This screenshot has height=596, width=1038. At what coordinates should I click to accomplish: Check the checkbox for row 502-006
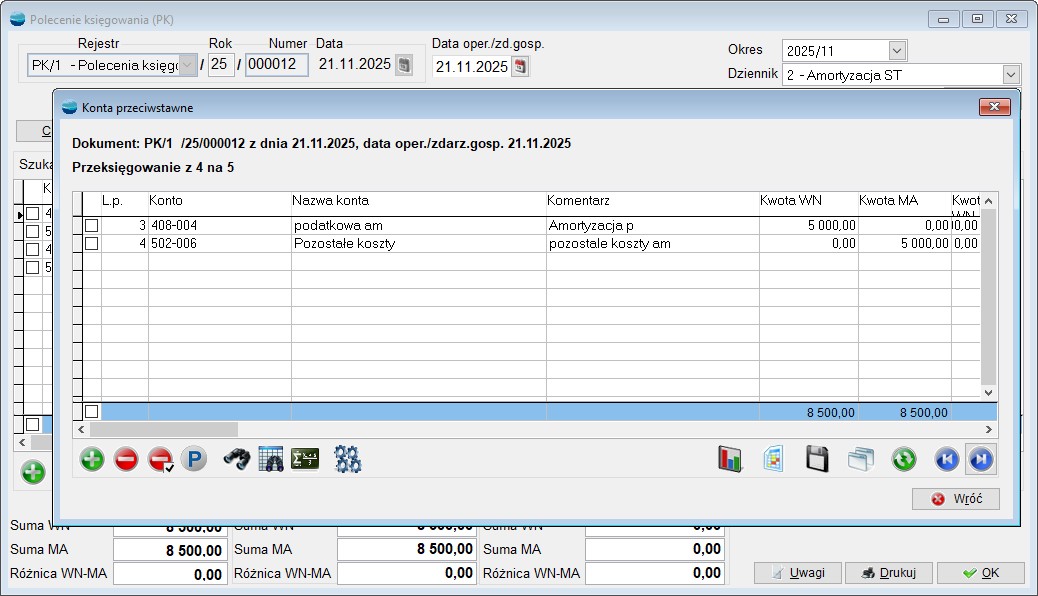coord(92,243)
